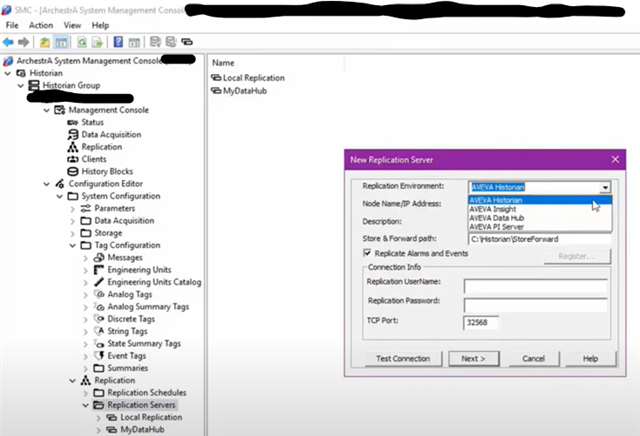Click the Historian Group server icon
The height and width of the screenshot is (436, 640).
pos(34,85)
